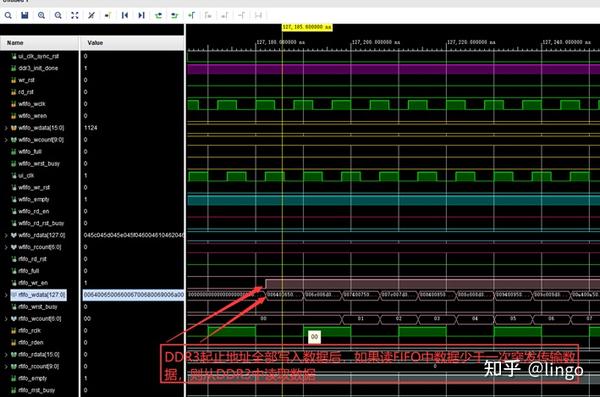Screen dimensions: 600x397
Task: Click the zoom in icon
Action: pyautogui.click(x=41, y=15)
